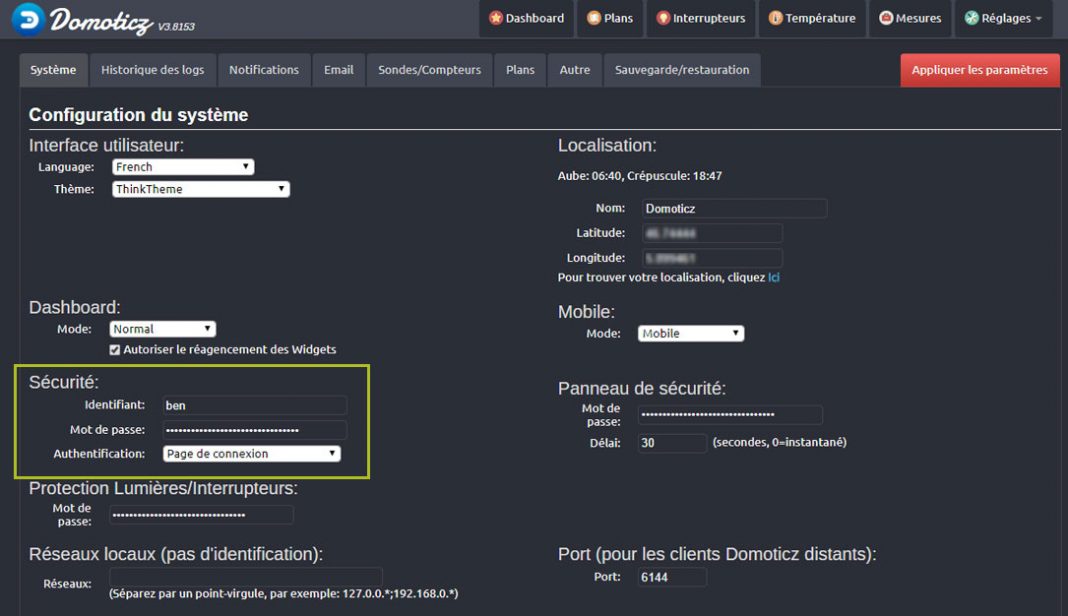
Task: Click the Identifiant field containing ben
Action: point(253,405)
